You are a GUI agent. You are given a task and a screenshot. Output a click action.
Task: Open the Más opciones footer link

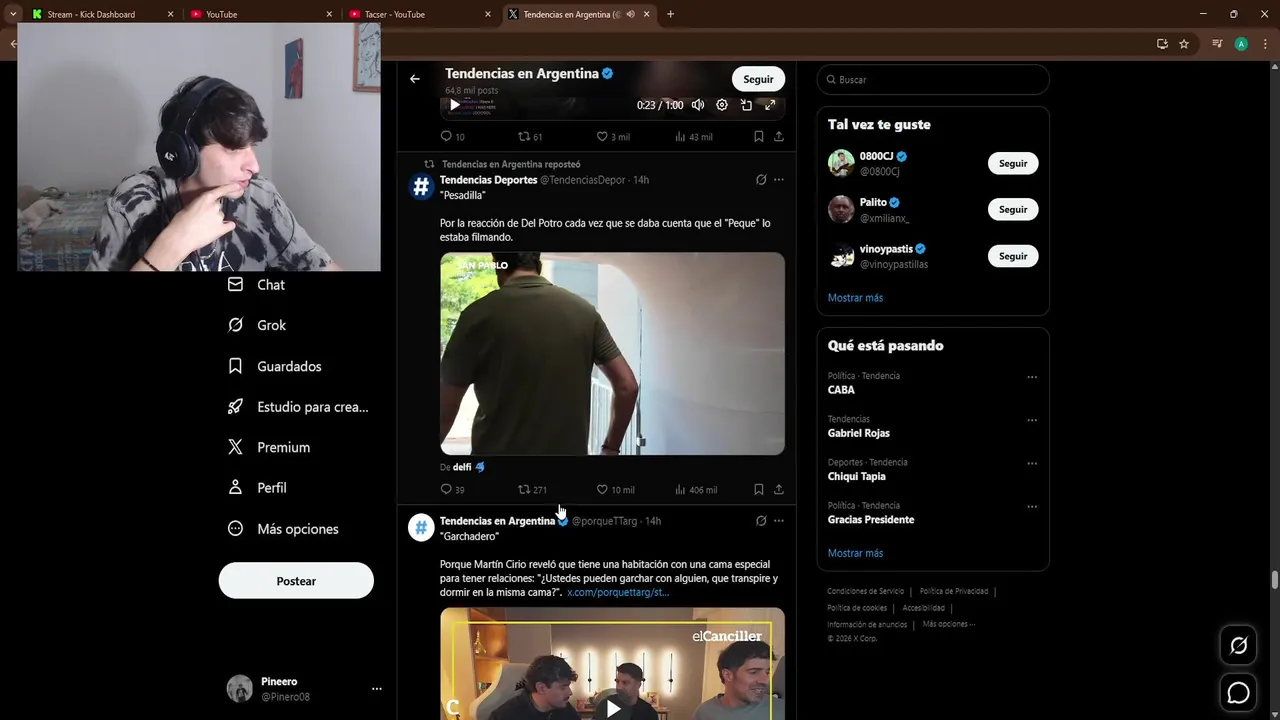pos(949,624)
